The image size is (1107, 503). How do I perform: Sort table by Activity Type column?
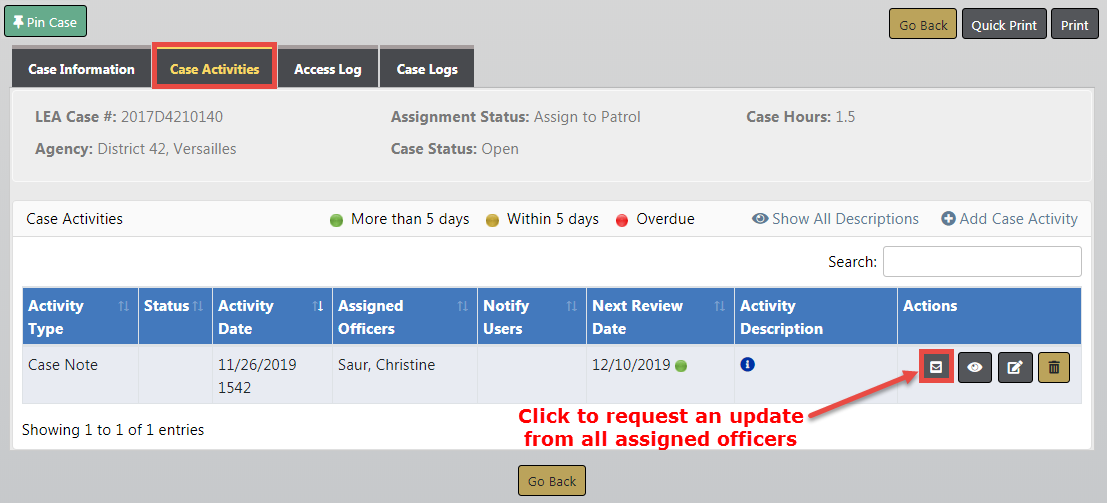click(x=78, y=317)
